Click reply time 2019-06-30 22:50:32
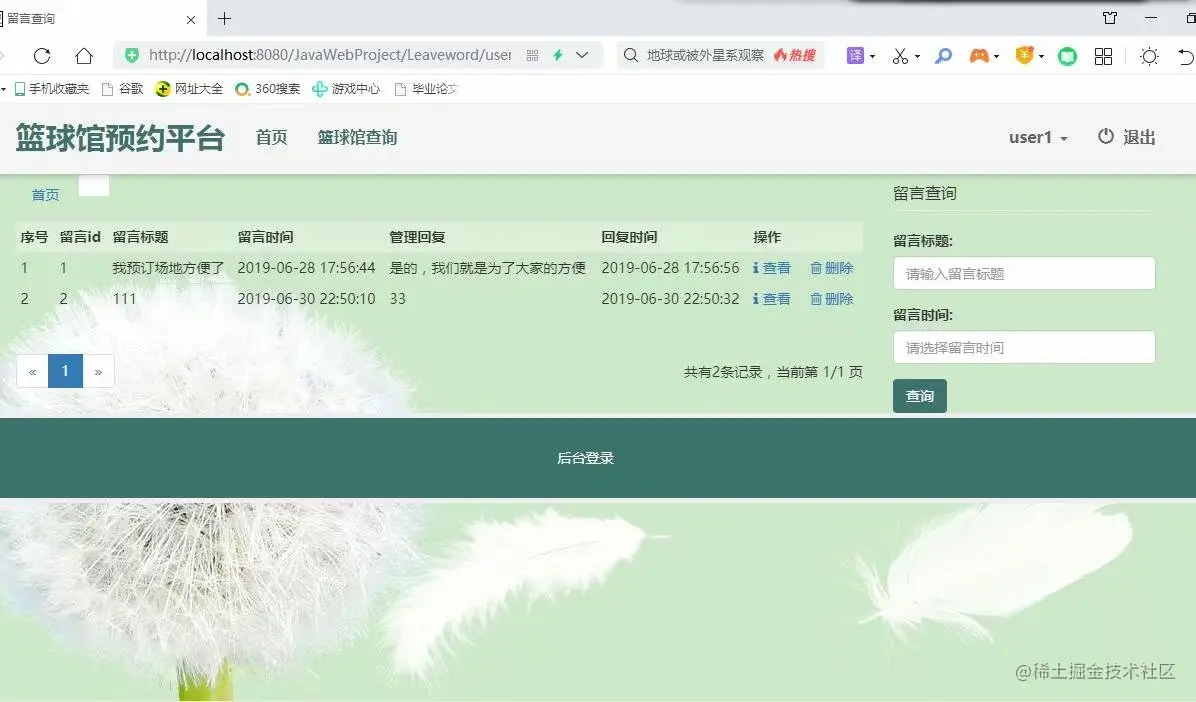1196x702 pixels. coord(670,298)
